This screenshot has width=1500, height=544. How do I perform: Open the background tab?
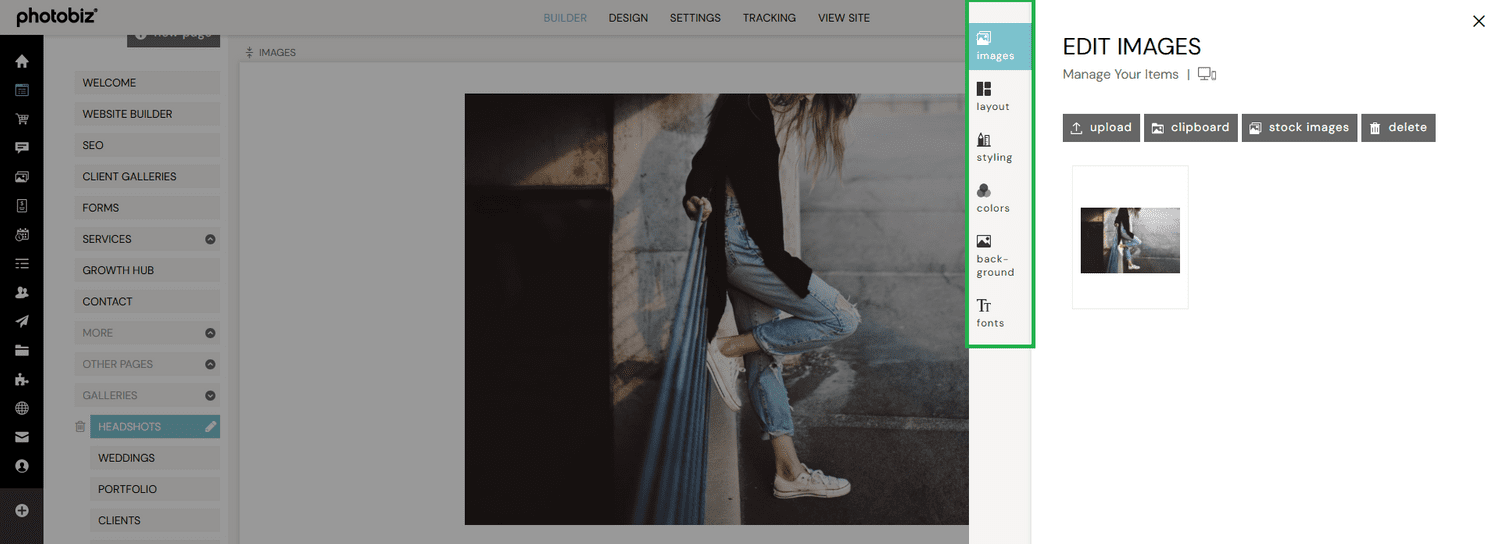coord(995,256)
